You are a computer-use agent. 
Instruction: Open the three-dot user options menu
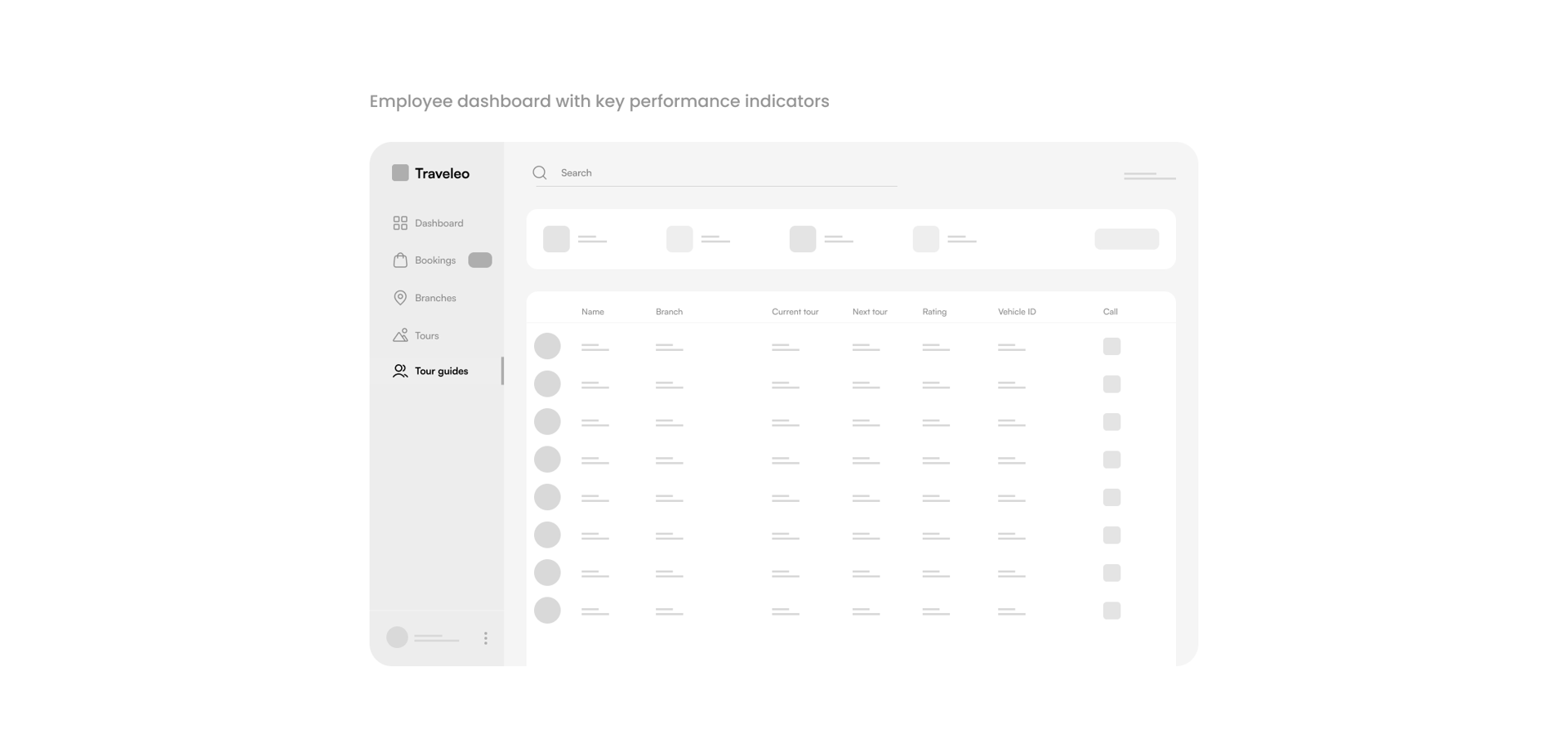tap(485, 638)
